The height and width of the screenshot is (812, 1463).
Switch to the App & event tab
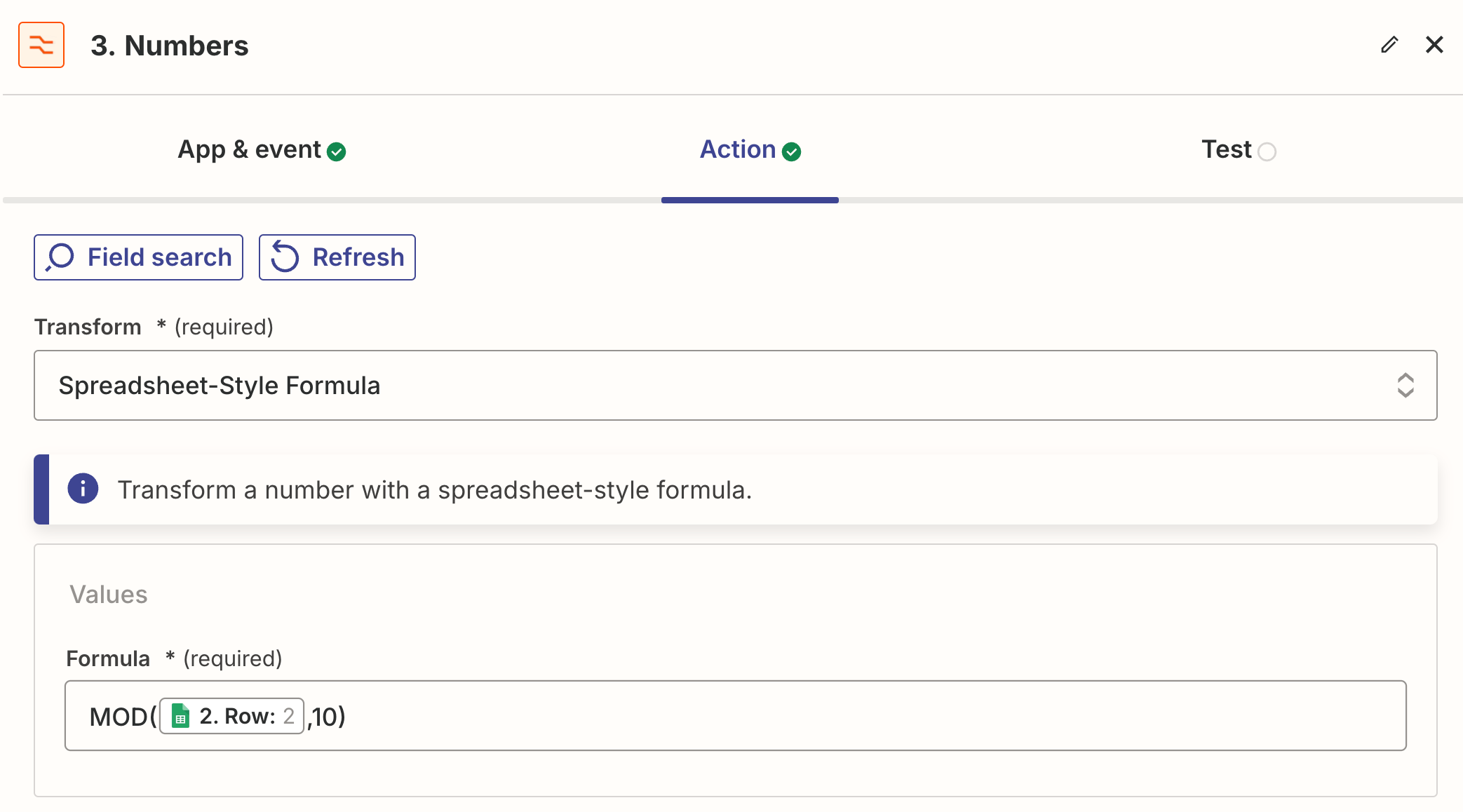click(x=250, y=149)
